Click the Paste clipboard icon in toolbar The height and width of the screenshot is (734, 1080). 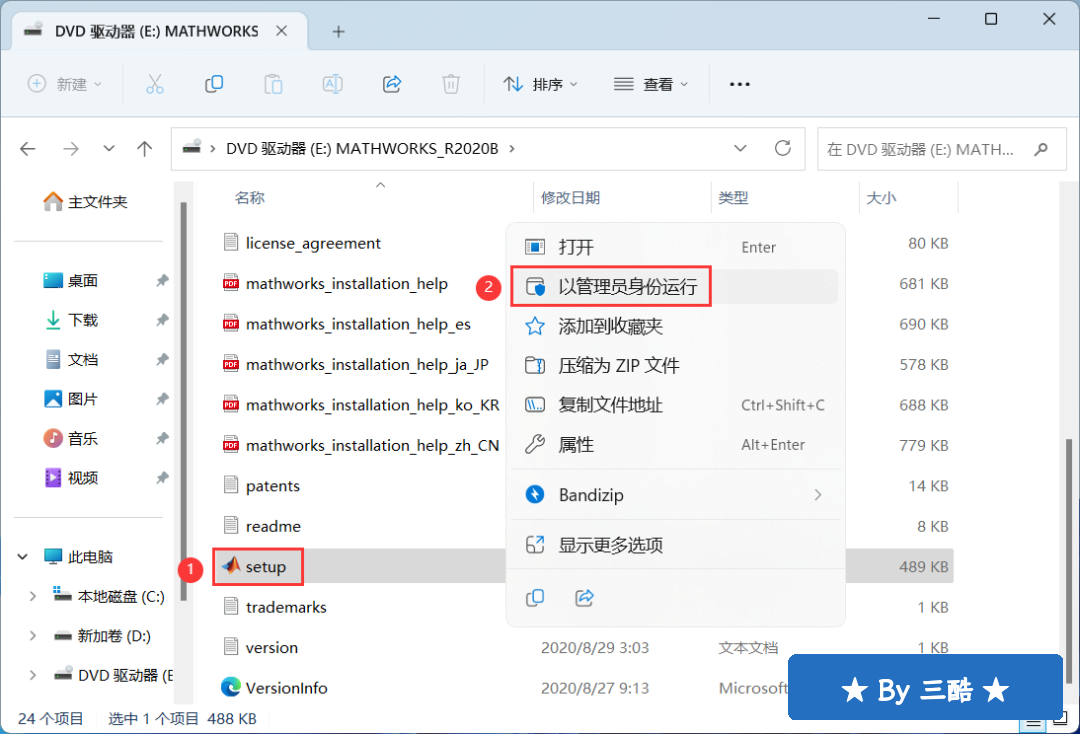pyautogui.click(x=273, y=84)
